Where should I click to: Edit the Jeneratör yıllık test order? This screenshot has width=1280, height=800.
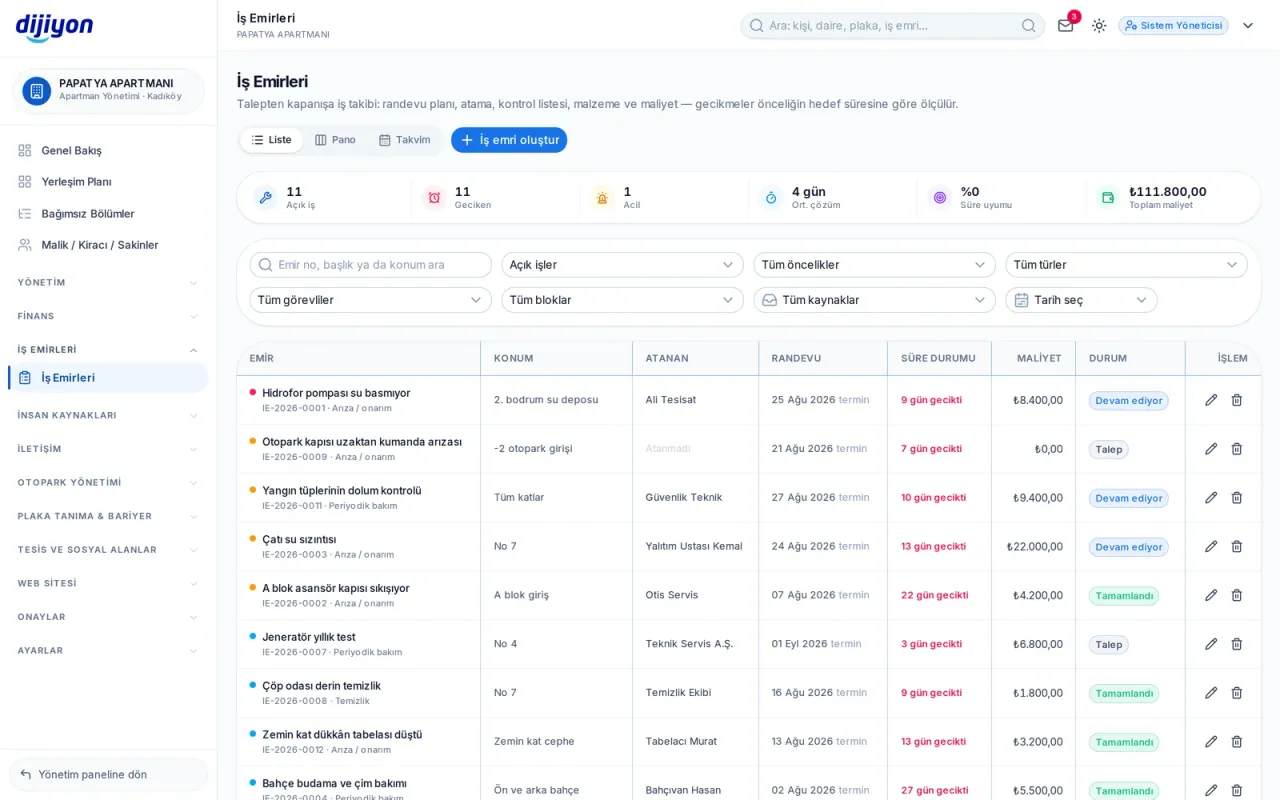(1211, 644)
